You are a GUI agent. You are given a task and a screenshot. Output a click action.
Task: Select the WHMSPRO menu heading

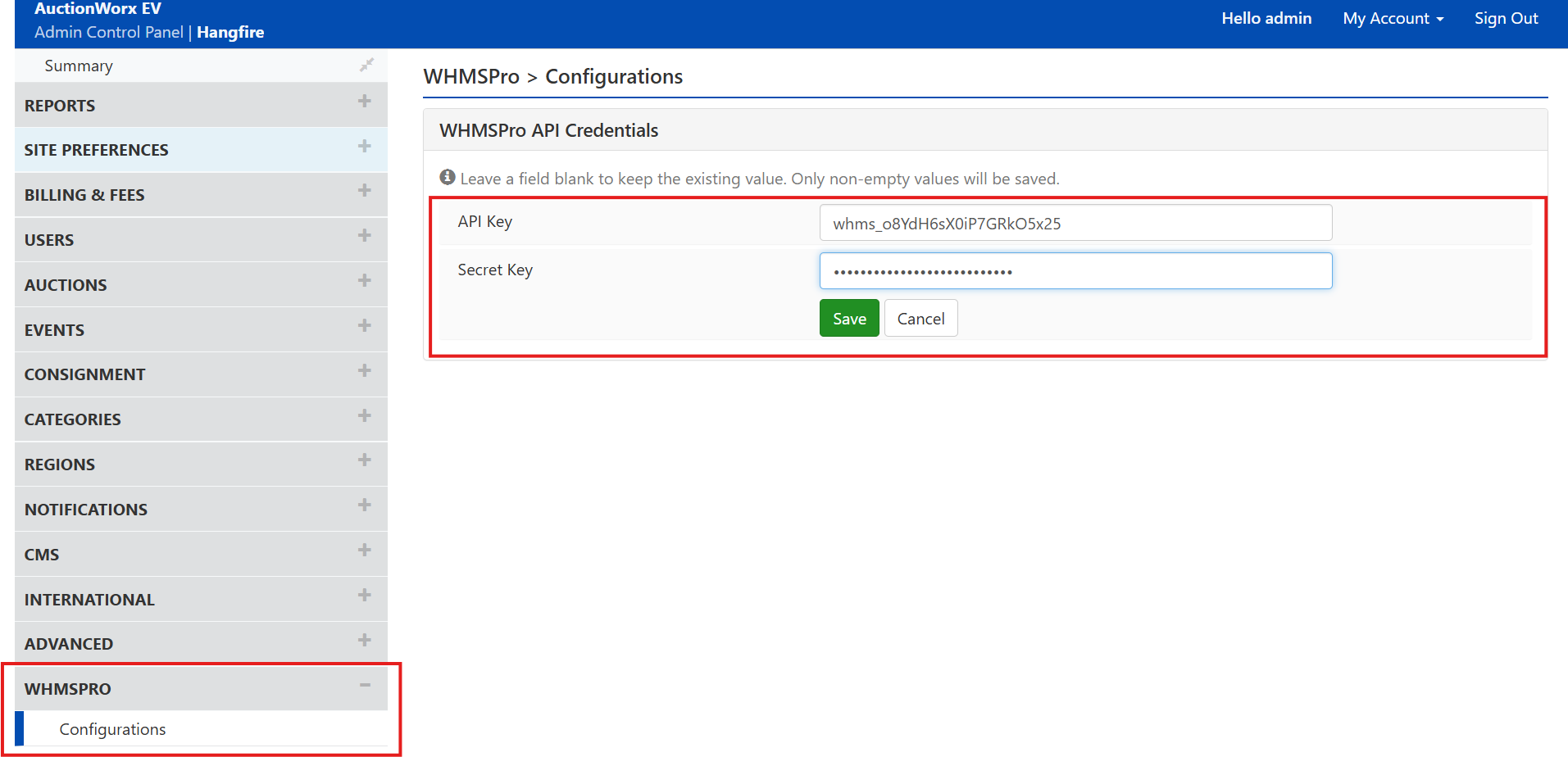coord(68,689)
